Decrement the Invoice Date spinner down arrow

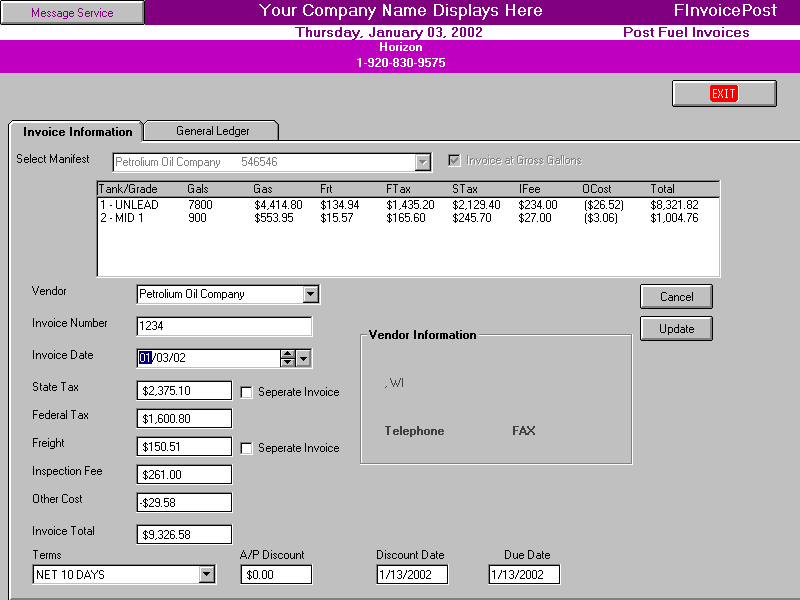coord(288,362)
